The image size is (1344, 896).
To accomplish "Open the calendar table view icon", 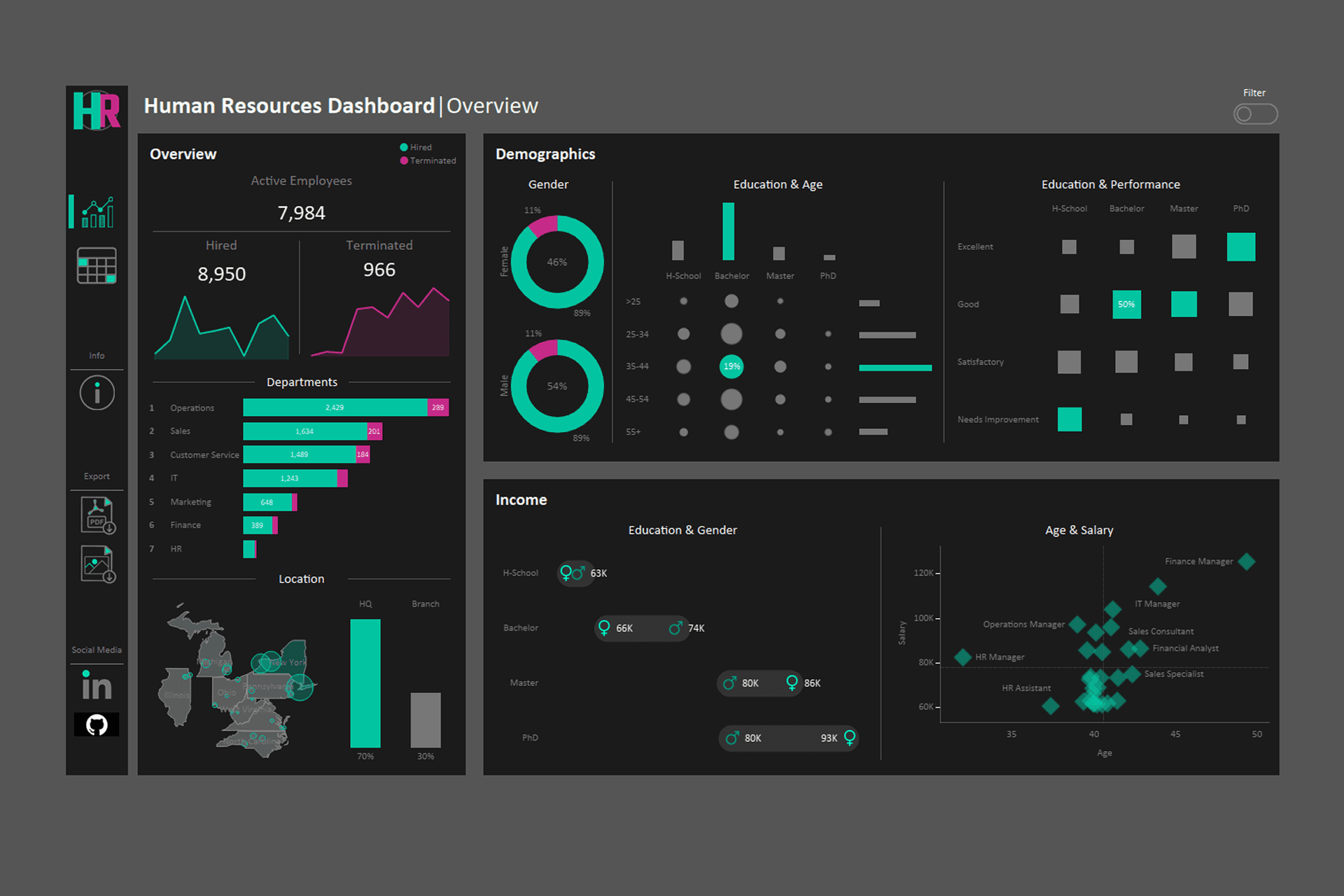I will 97,266.
